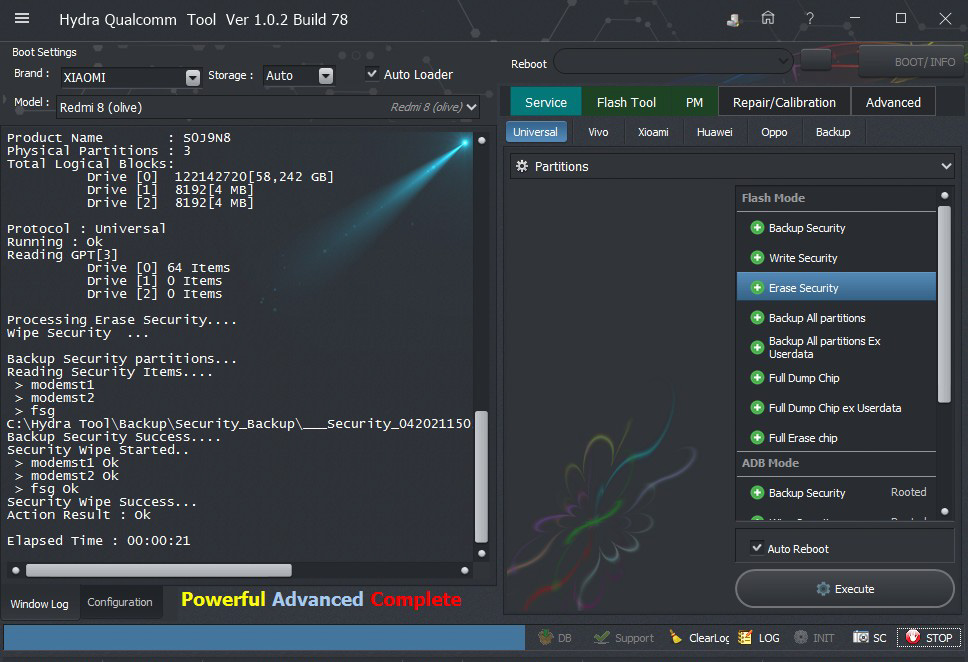The height and width of the screenshot is (662, 968).
Task: Open the help question mark icon
Action: 810,19
